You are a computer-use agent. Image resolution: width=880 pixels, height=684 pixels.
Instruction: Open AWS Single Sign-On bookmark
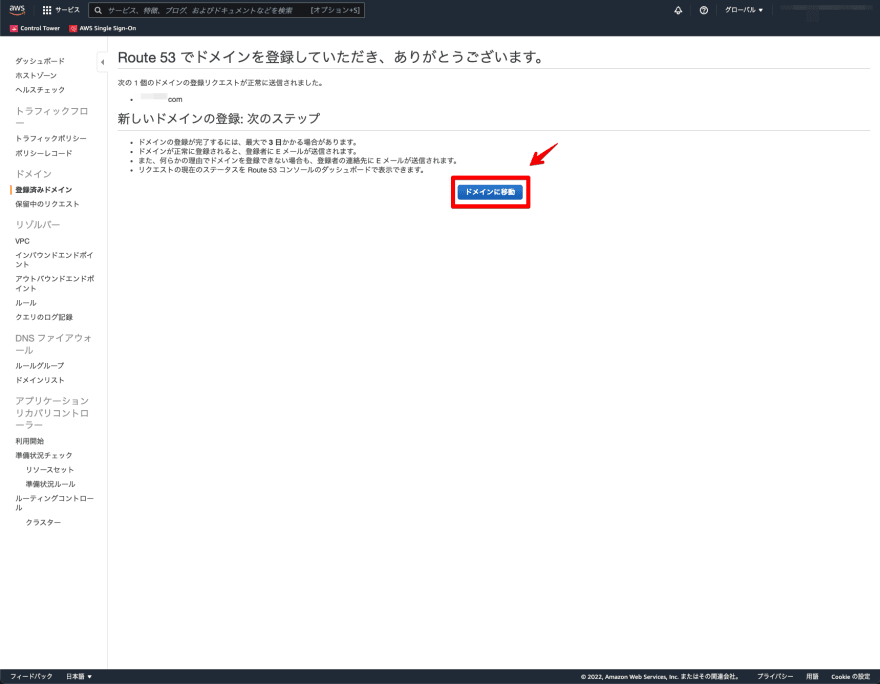click(102, 28)
